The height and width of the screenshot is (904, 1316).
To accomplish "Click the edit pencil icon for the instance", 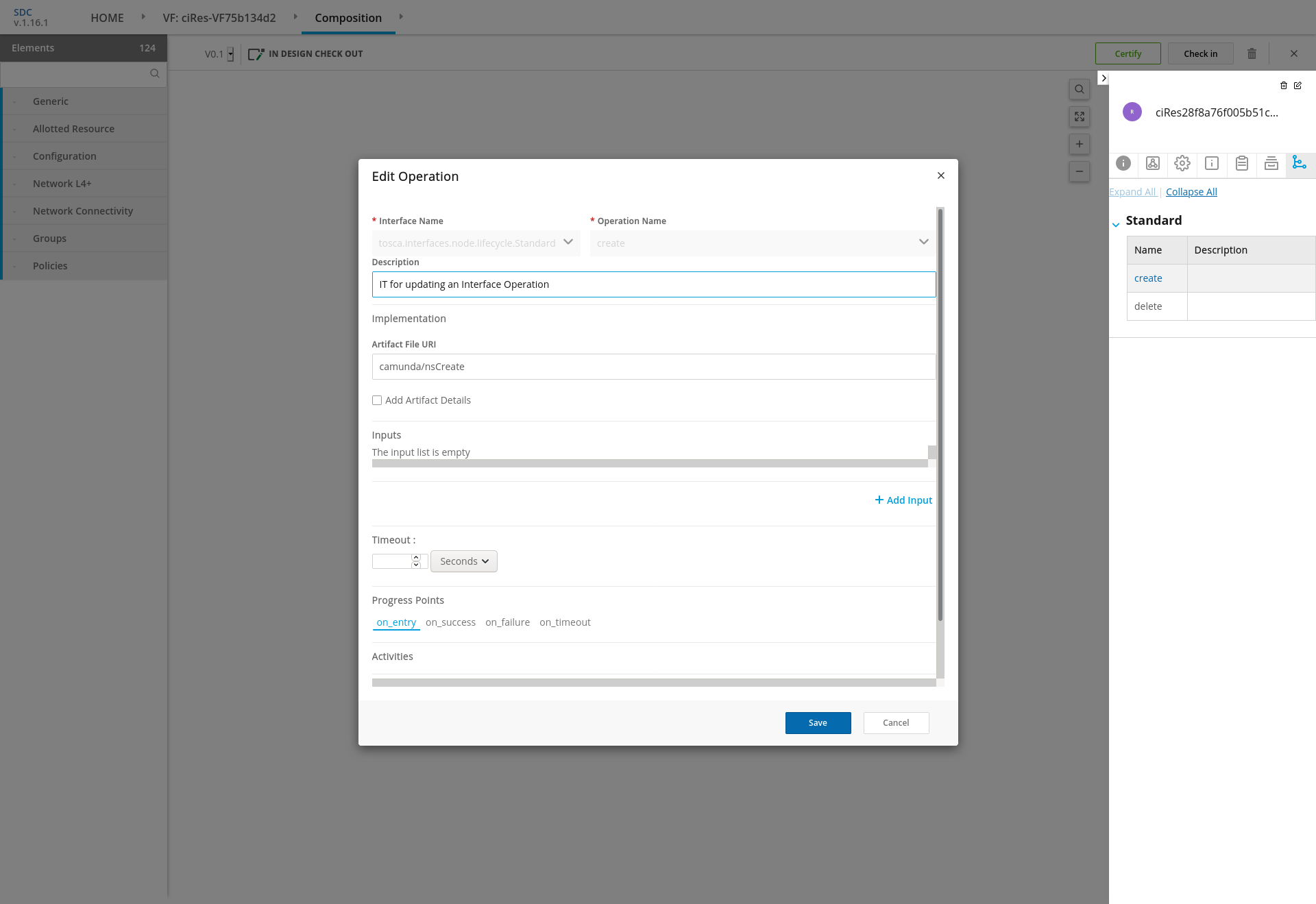I will 1297,86.
